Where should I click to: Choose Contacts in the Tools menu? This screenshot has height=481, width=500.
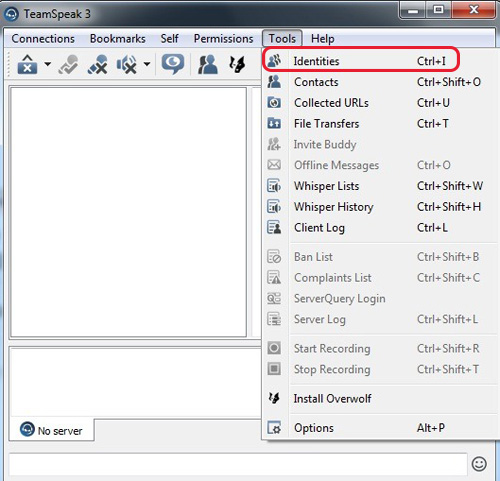378,82
